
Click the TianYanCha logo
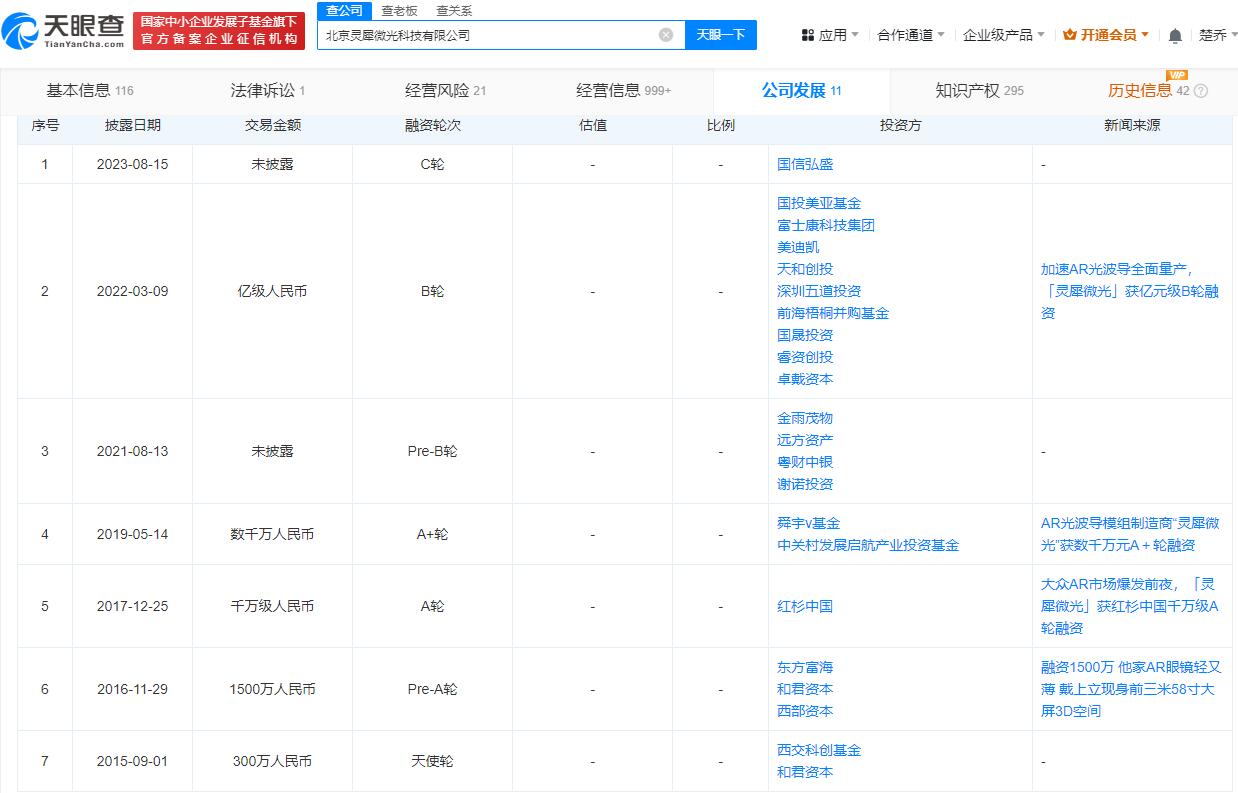63,31
